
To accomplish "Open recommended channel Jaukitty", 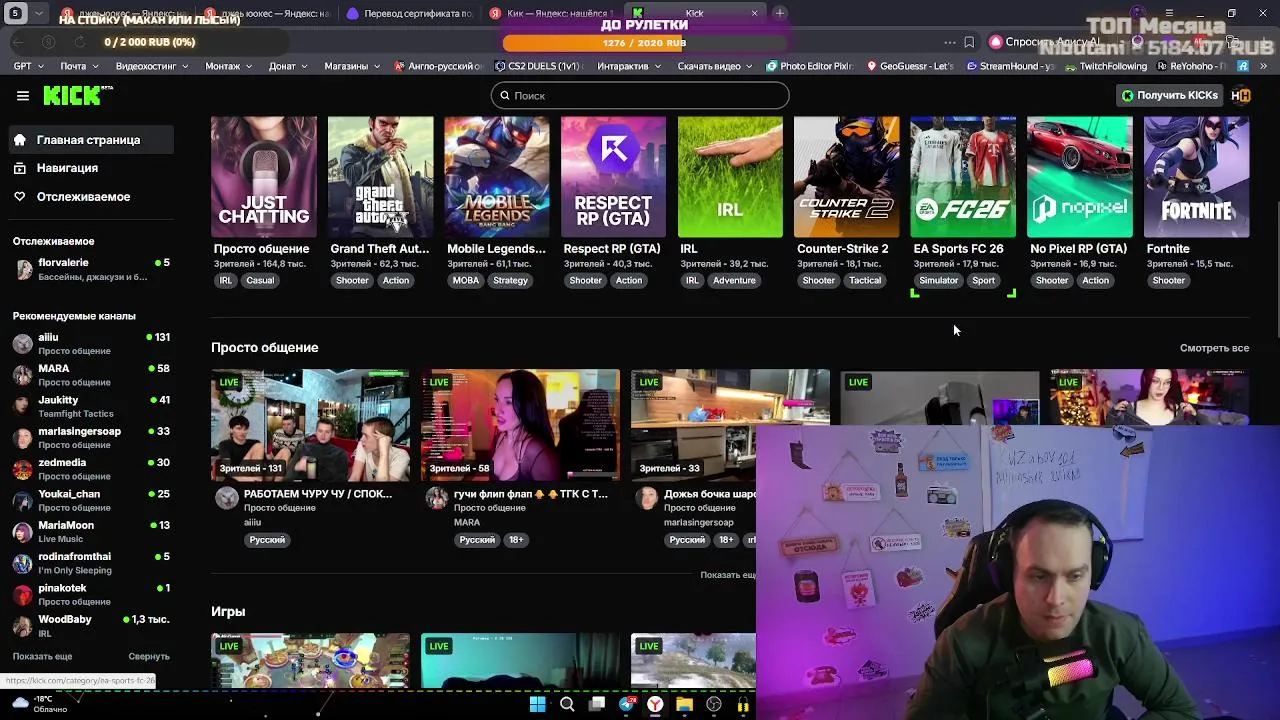I will pyautogui.click(x=90, y=406).
